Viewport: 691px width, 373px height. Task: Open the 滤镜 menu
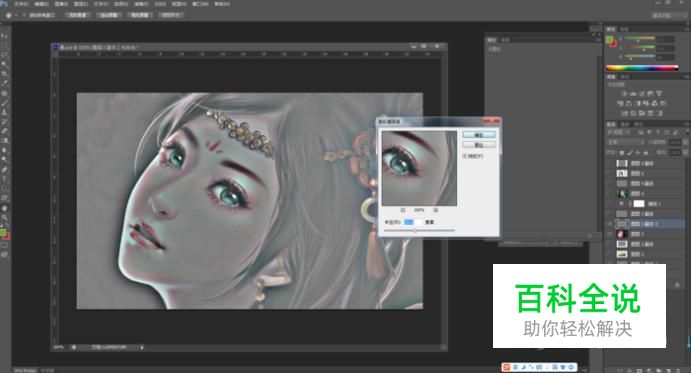[x=141, y=4]
